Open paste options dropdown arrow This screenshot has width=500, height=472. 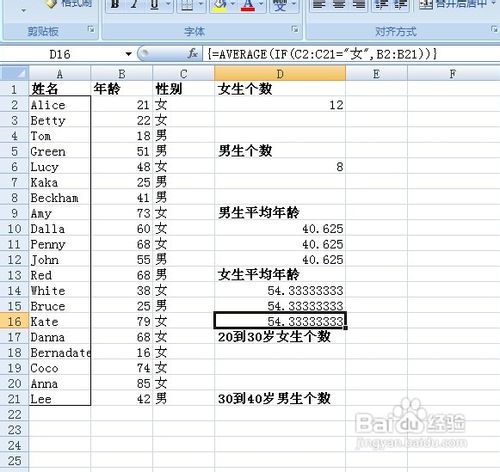pos(23,11)
